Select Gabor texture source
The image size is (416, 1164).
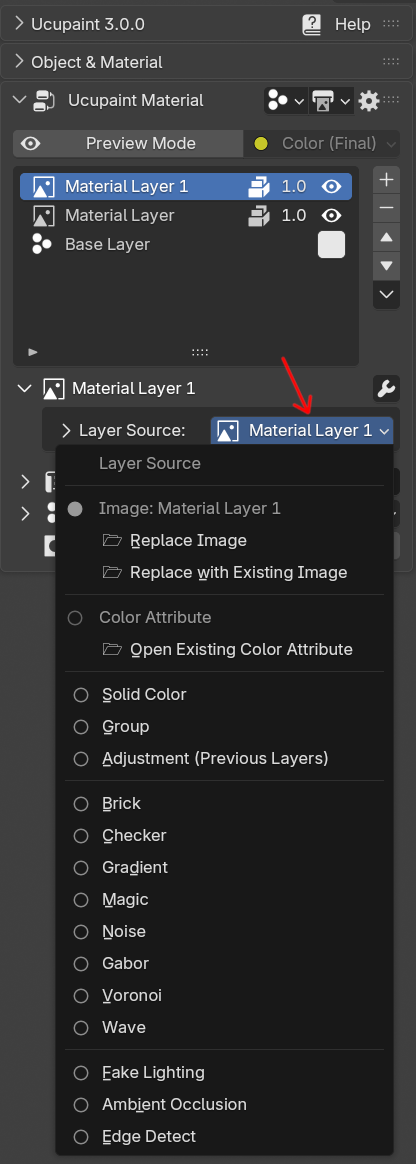pyautogui.click(x=225, y=964)
